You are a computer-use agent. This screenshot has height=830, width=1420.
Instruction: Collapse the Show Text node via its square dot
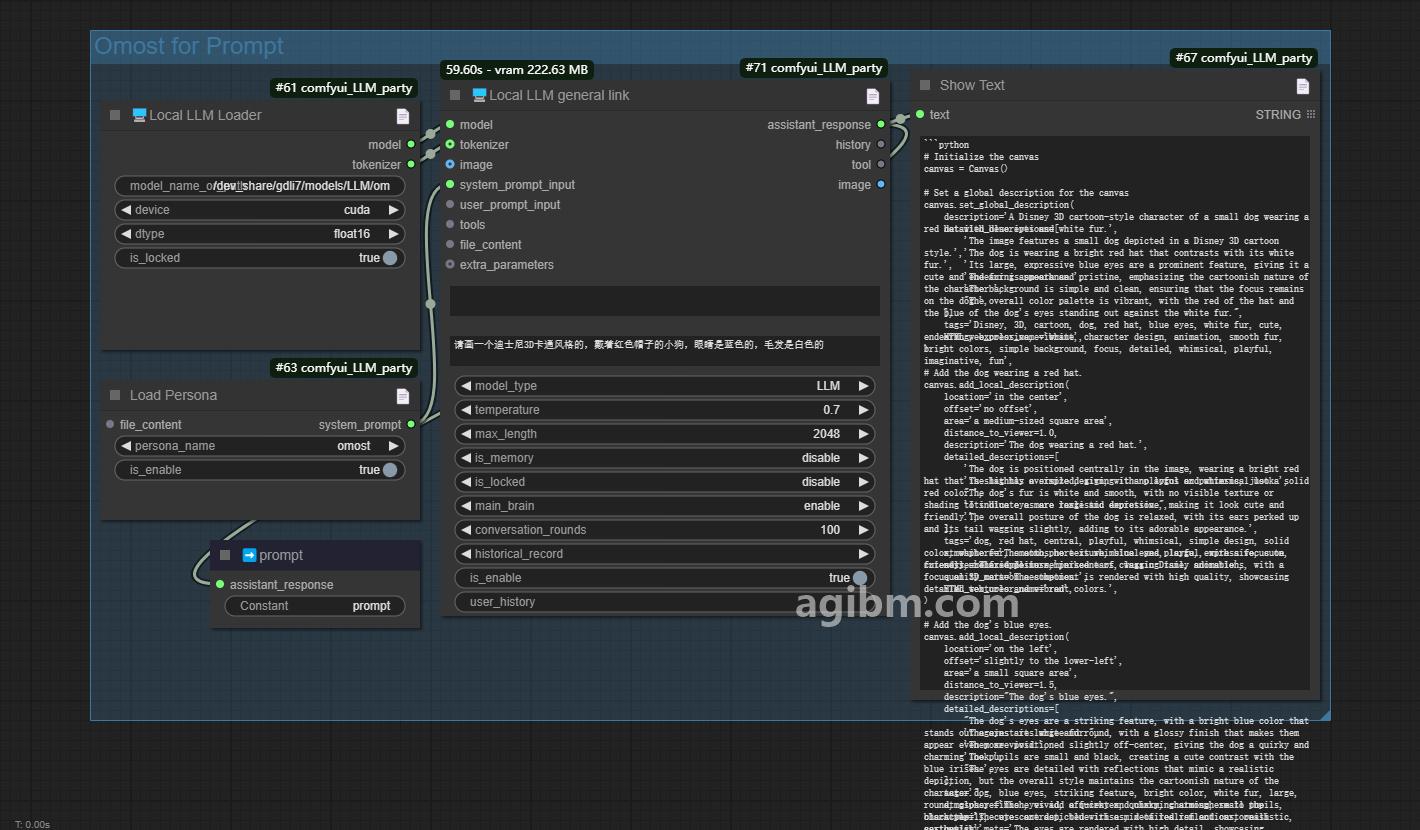(925, 85)
